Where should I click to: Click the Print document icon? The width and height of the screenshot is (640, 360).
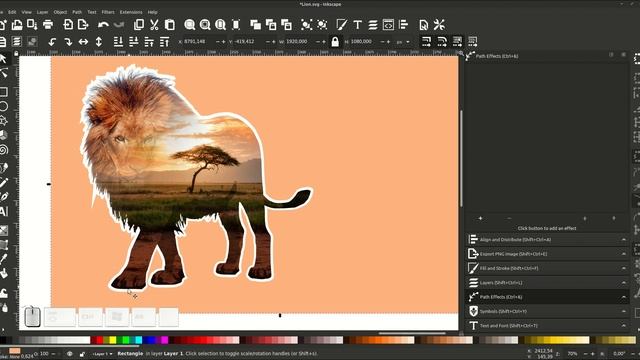48,24
